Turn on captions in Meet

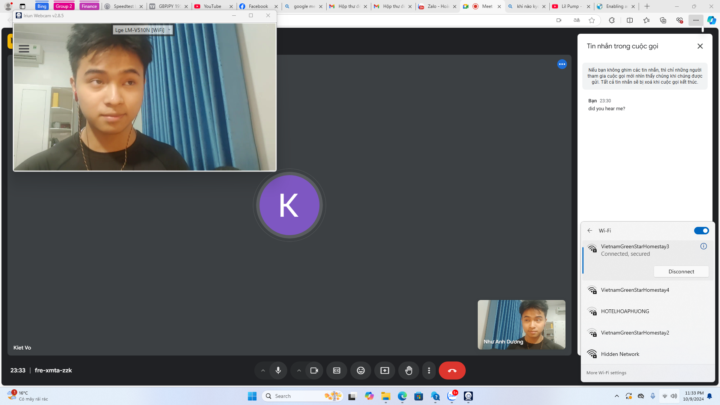337,371
